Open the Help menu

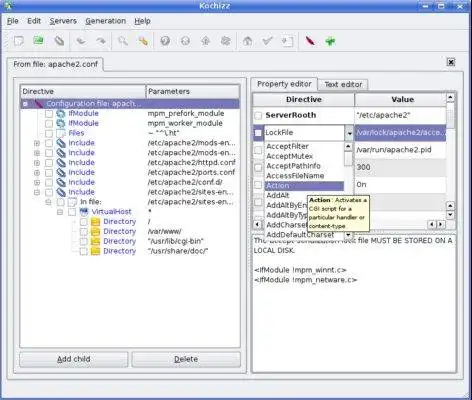pyautogui.click(x=142, y=21)
